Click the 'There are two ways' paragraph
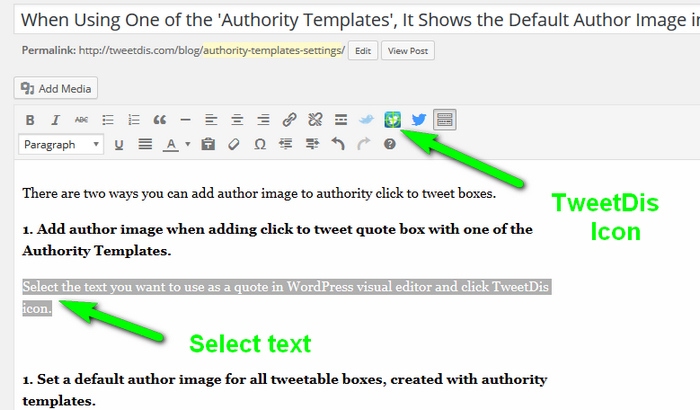Screen dimensions: 700x410 coord(259,193)
